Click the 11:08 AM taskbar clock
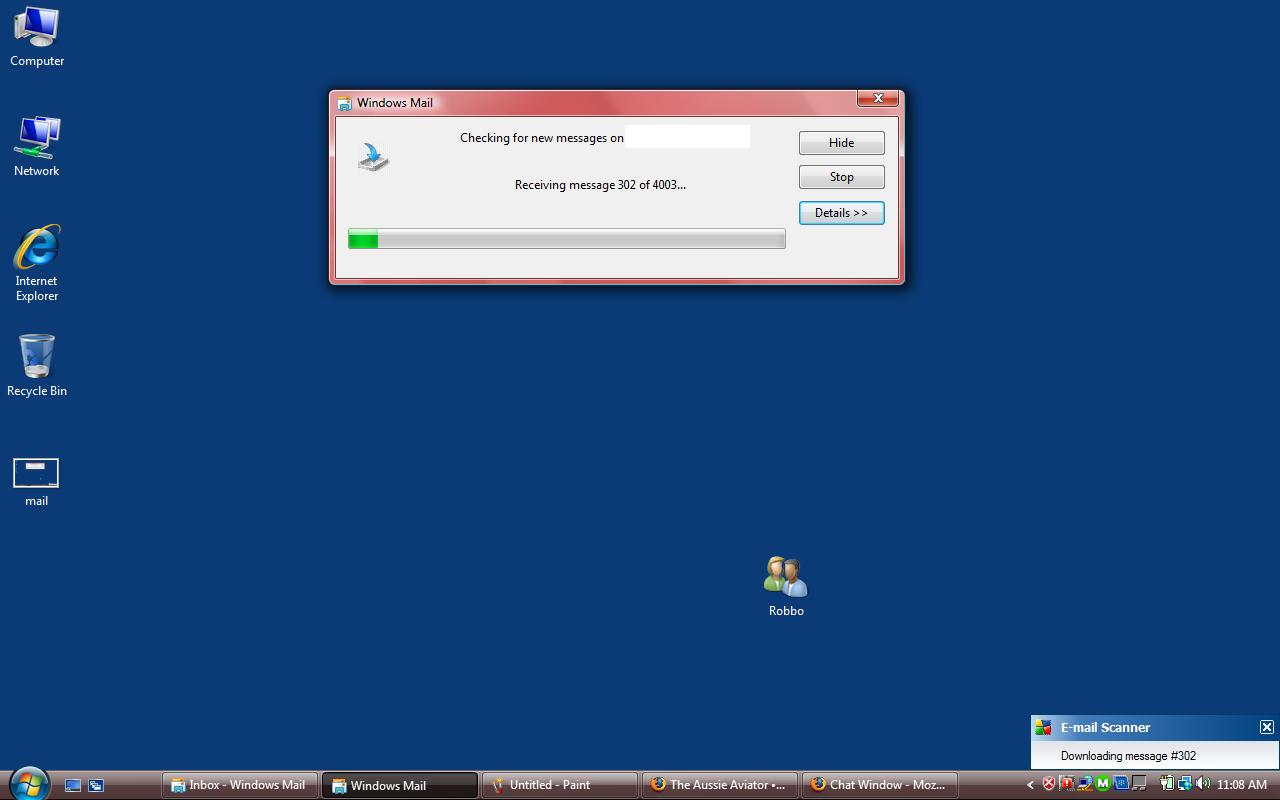The width and height of the screenshot is (1280, 800). pos(1242,785)
